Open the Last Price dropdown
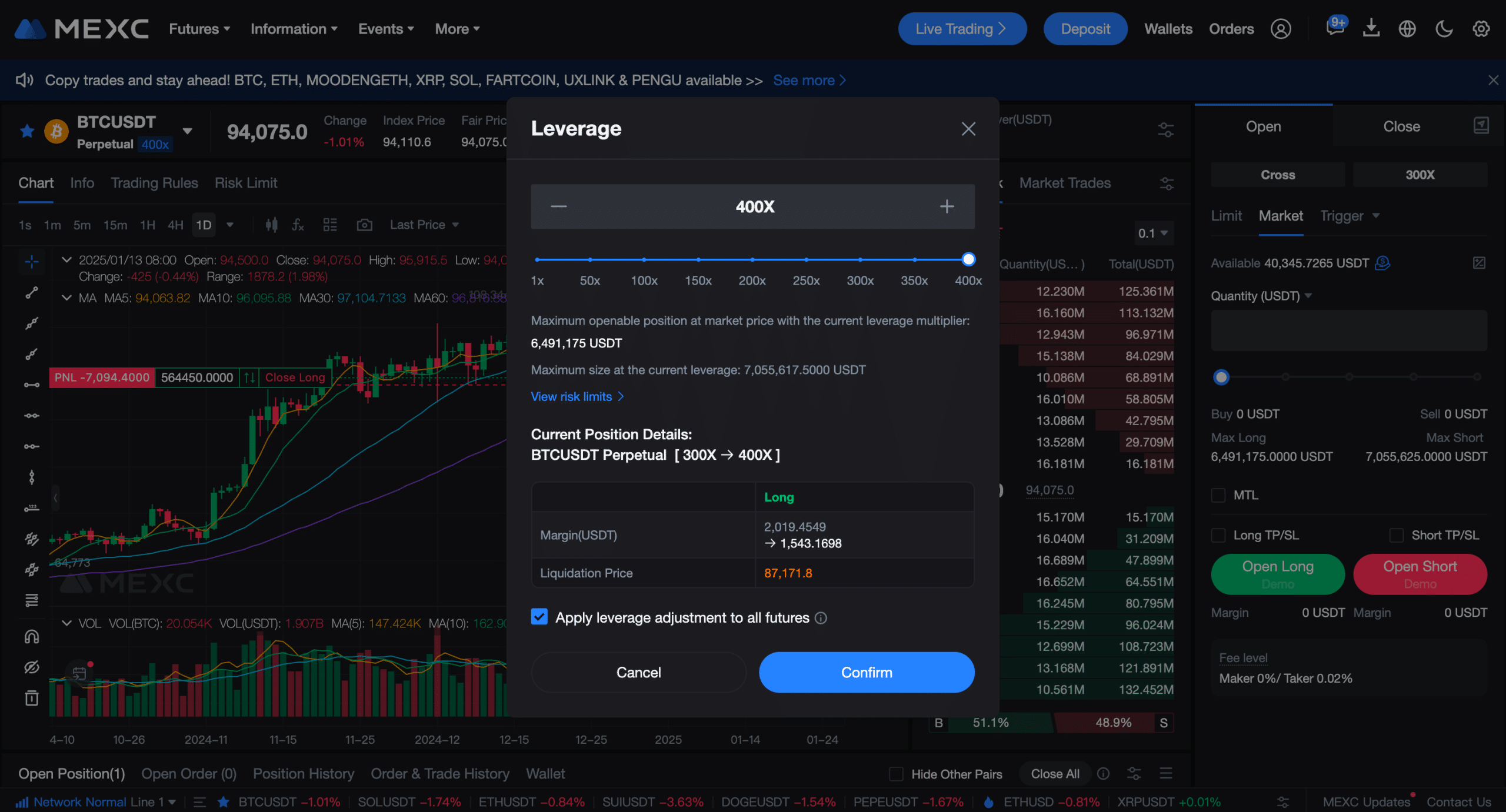 click(424, 225)
